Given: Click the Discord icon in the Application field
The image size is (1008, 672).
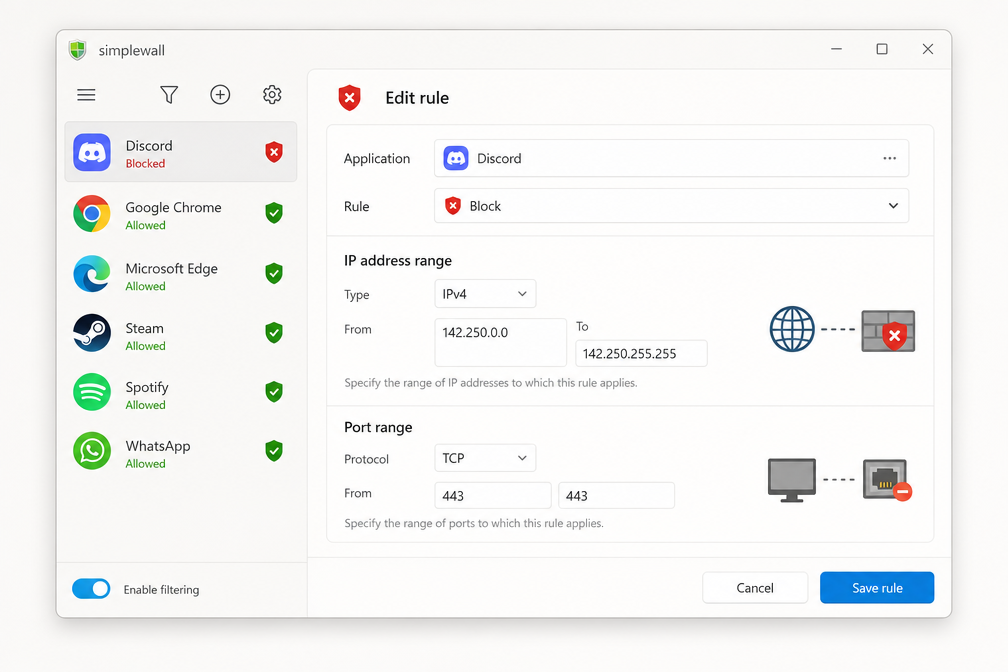Looking at the screenshot, I should pyautogui.click(x=456, y=158).
